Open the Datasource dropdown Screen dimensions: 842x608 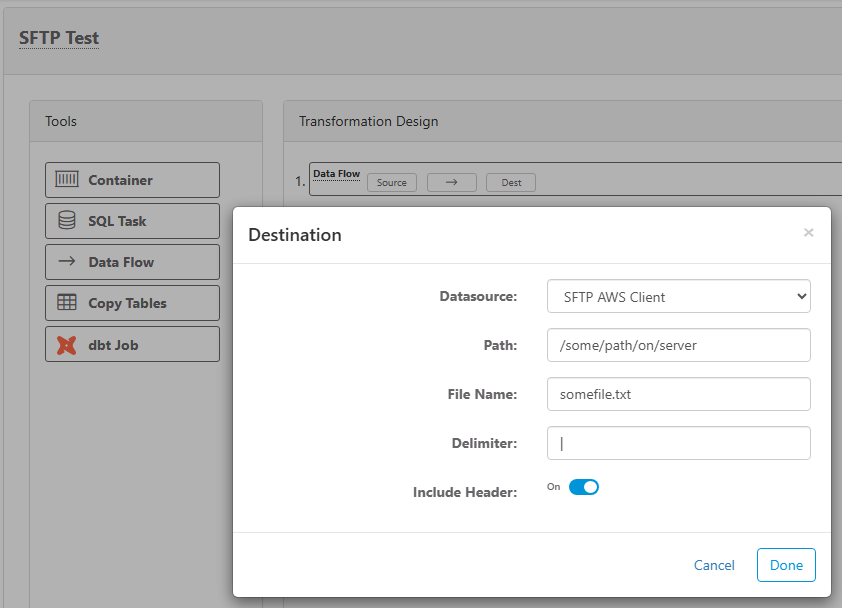[x=679, y=296]
